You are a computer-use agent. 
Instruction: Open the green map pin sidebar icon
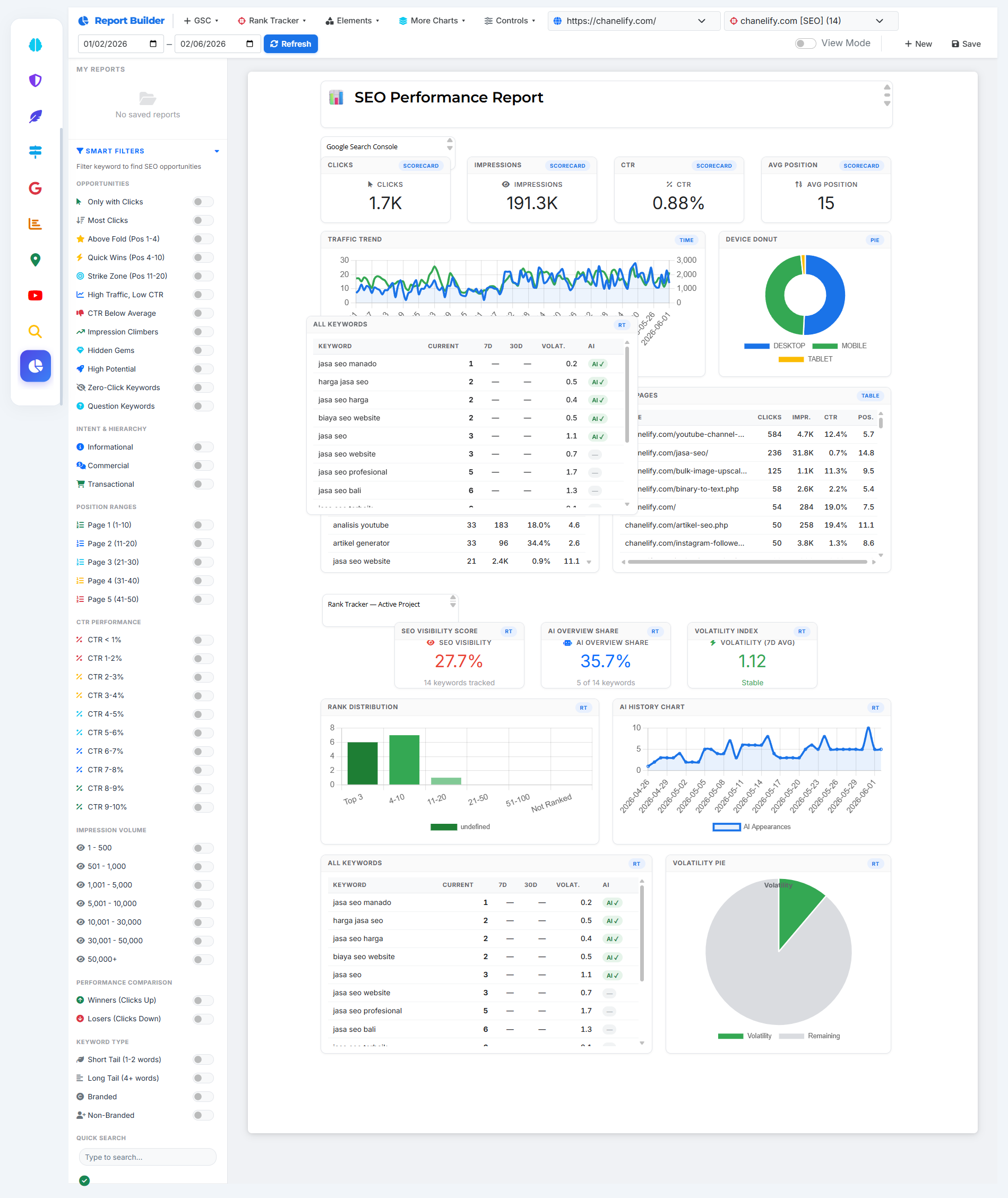tap(36, 260)
